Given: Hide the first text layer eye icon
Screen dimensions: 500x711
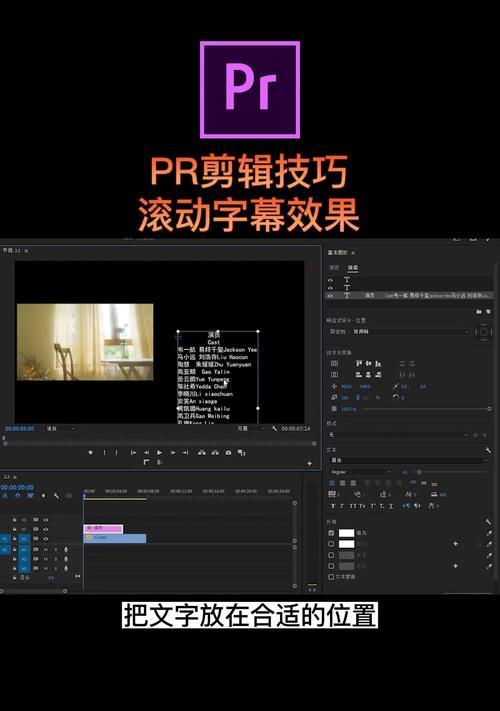Looking at the screenshot, I should (330, 280).
